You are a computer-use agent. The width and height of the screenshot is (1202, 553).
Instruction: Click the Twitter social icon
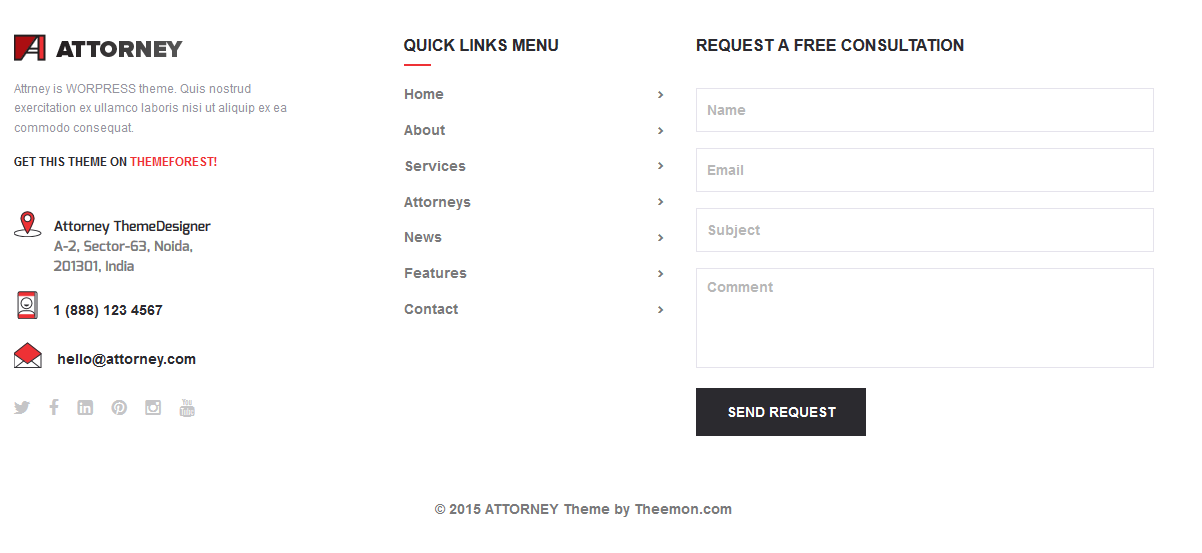[22, 407]
